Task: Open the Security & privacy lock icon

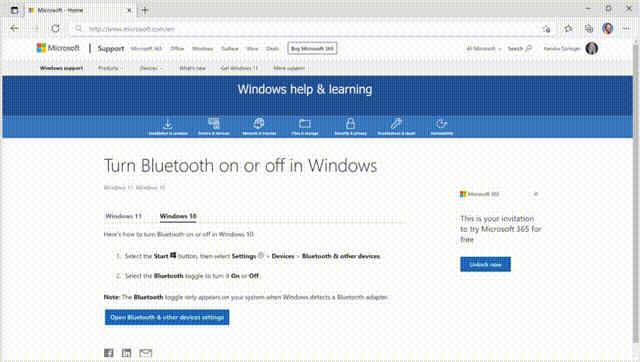Action: 350,123
